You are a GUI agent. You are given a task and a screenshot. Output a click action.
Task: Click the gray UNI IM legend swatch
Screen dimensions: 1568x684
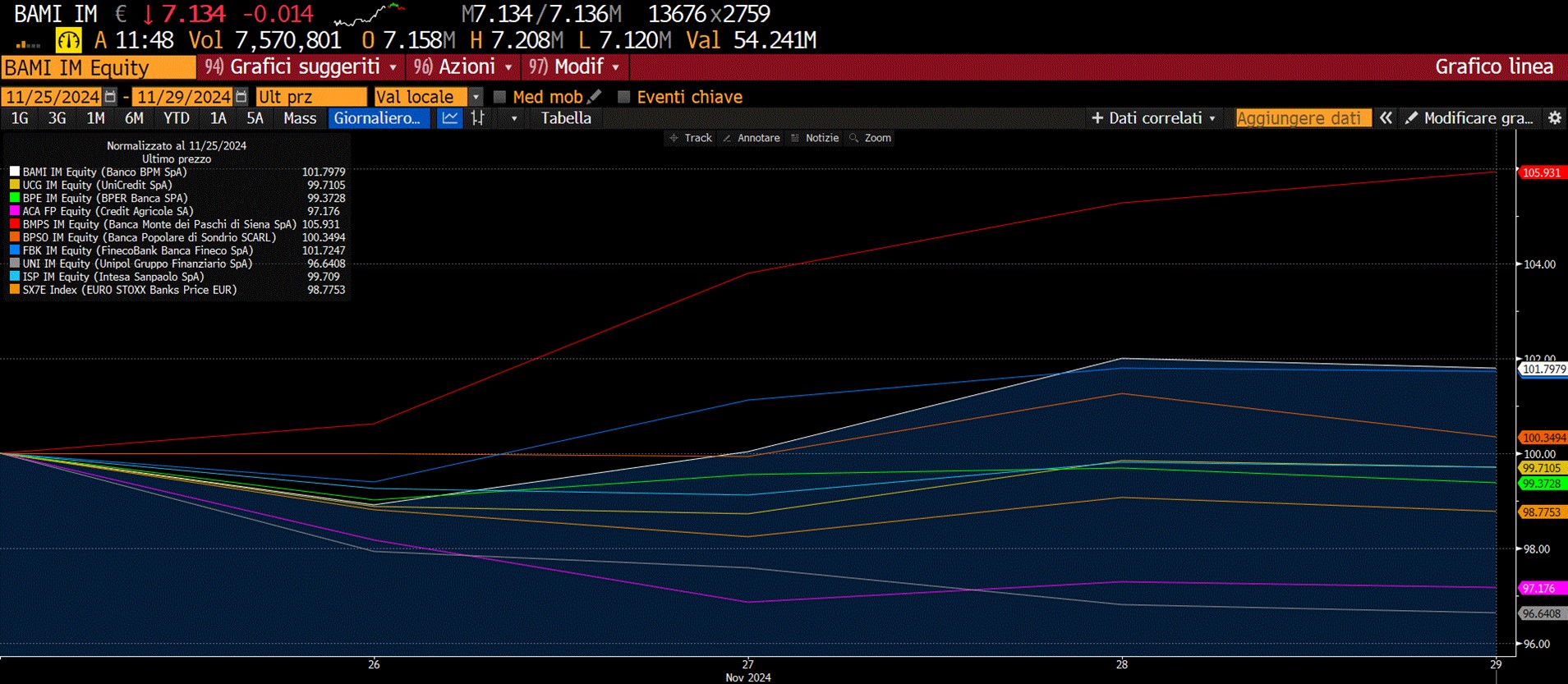coord(15,264)
